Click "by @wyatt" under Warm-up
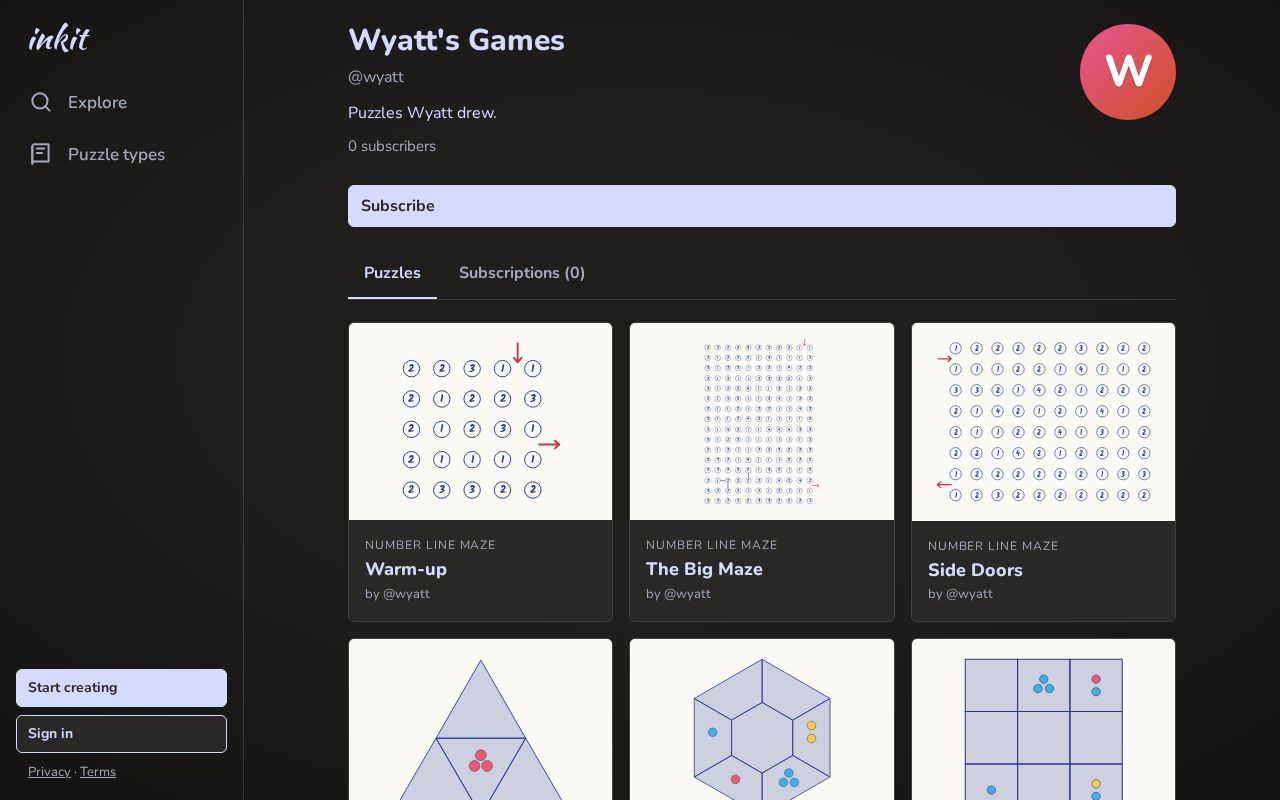This screenshot has height=800, width=1280. click(397, 594)
